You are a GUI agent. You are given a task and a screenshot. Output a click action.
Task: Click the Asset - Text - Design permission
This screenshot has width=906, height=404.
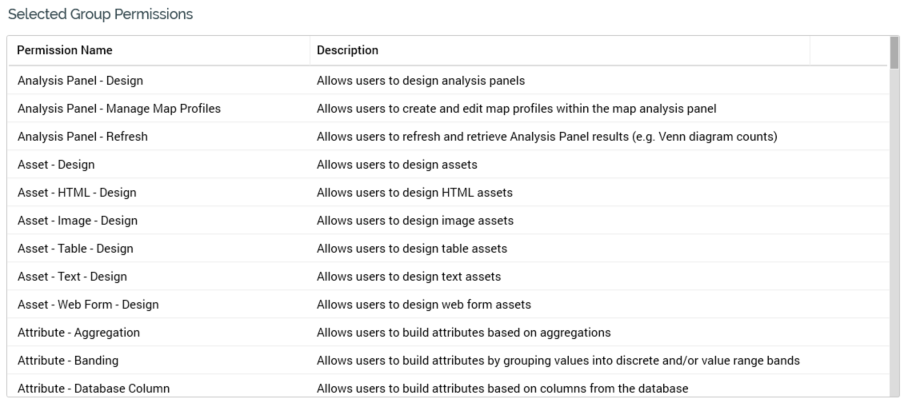point(72,276)
